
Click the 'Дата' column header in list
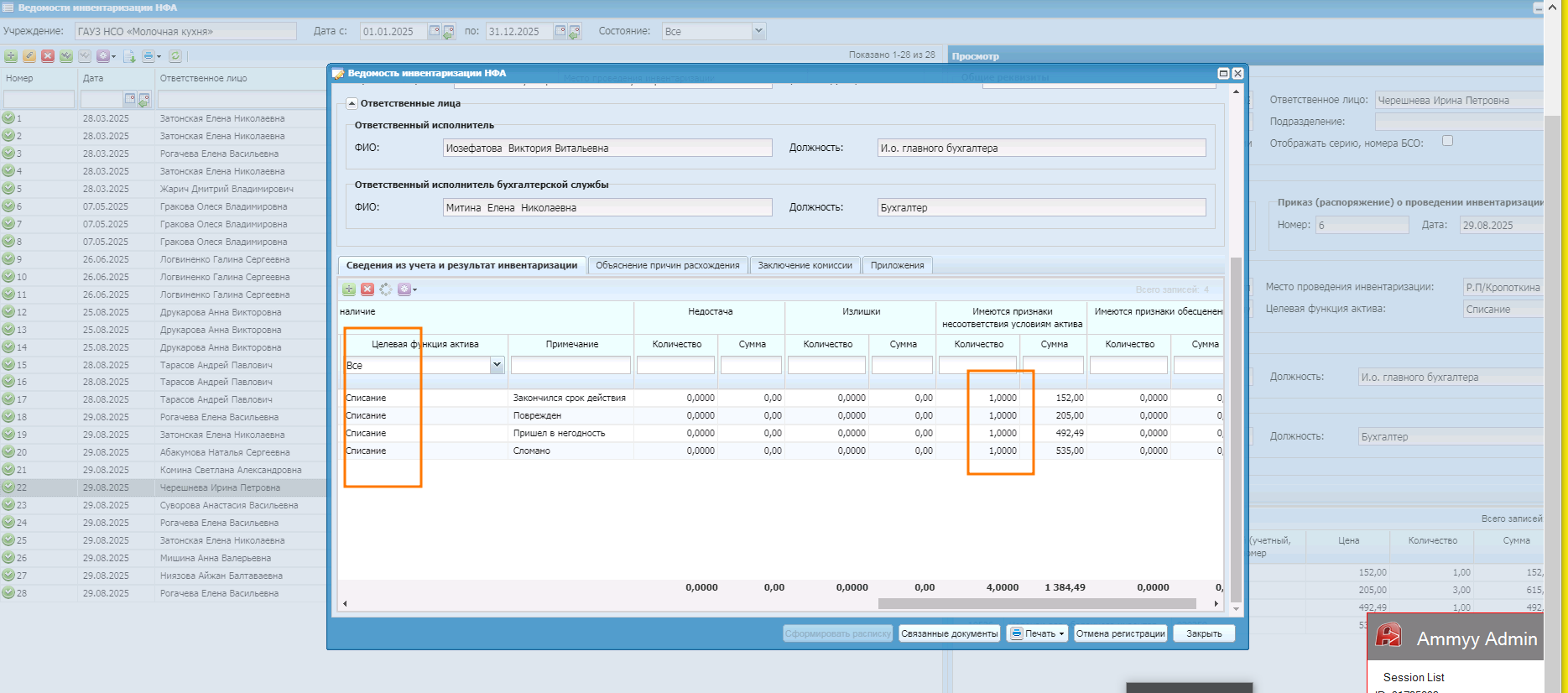coord(93,78)
